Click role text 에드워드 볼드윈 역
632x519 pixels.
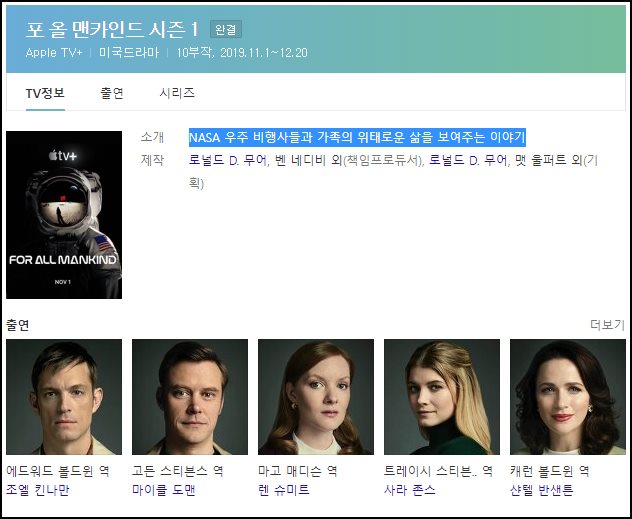pos(58,471)
